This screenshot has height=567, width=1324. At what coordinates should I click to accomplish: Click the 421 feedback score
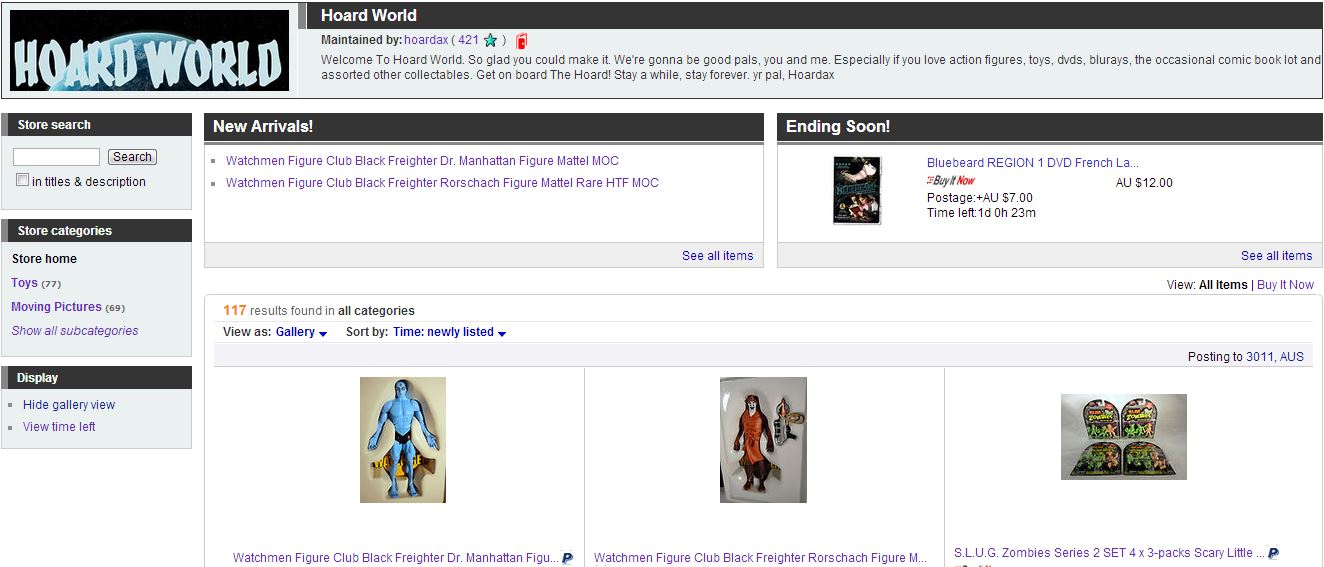(x=468, y=40)
